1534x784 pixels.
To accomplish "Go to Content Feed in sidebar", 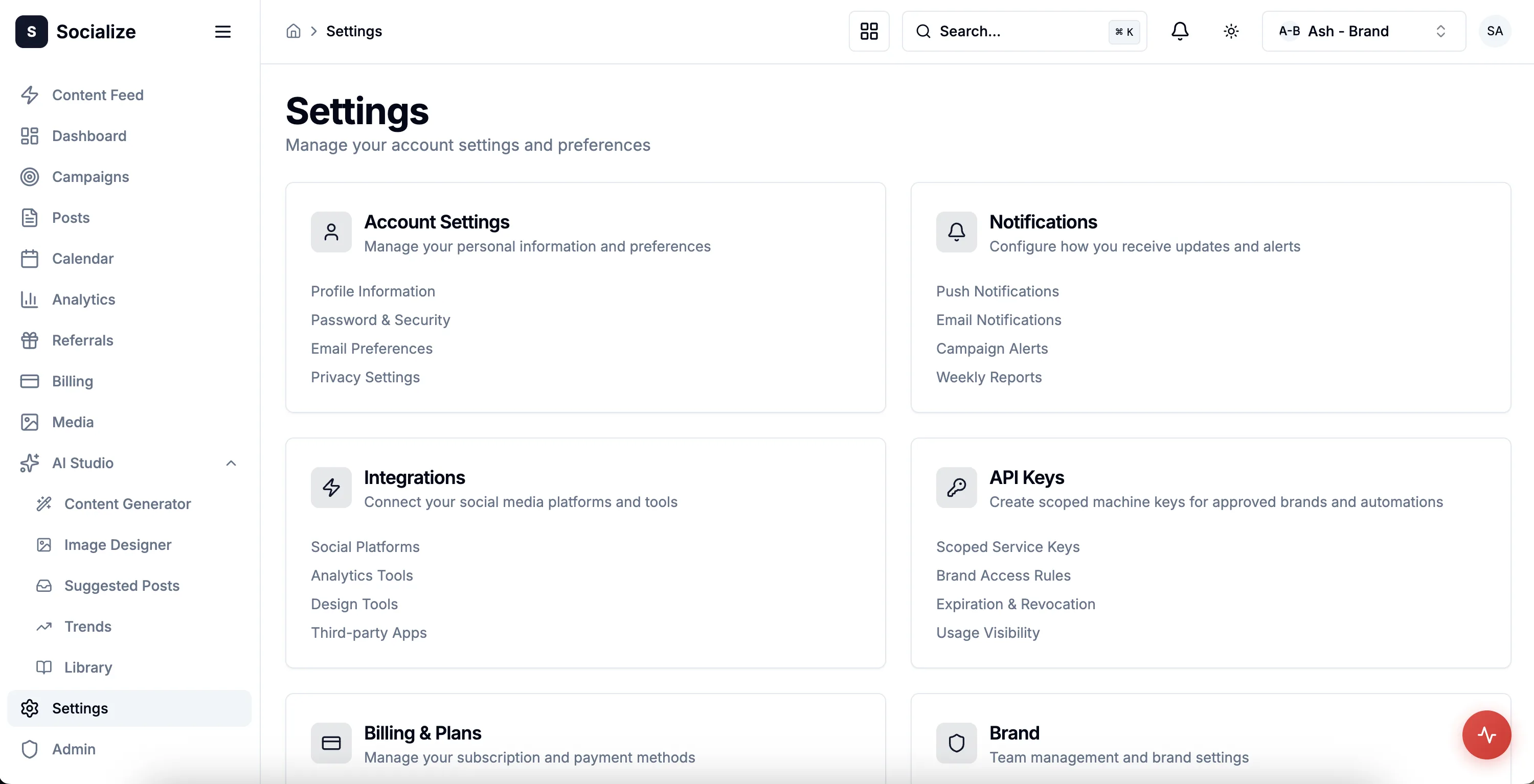I will coord(98,95).
